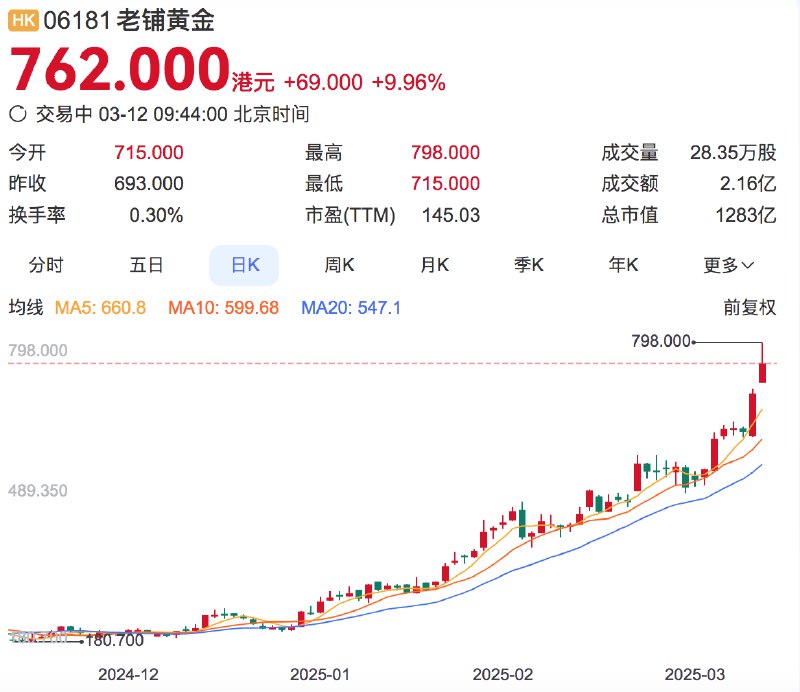
Task: Click the 市盈(TTM) value 145.03
Action: tap(451, 215)
